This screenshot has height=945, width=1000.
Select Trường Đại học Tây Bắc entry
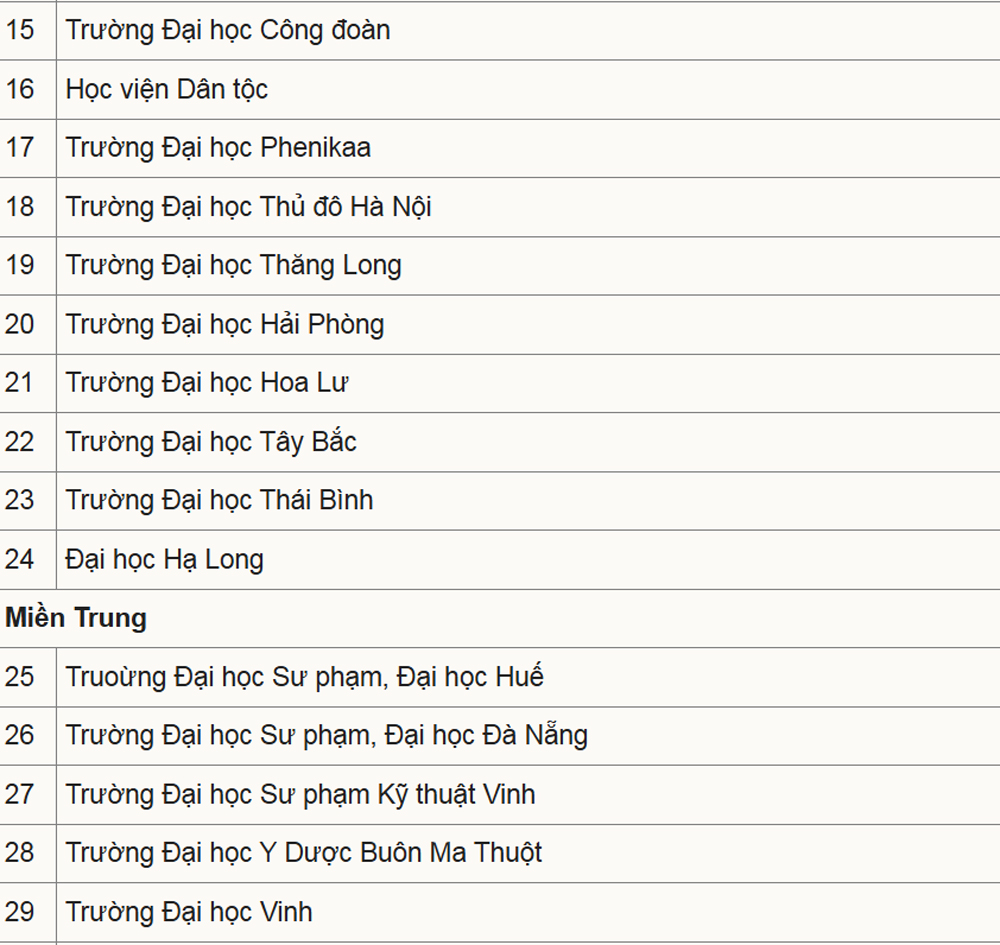point(211,442)
